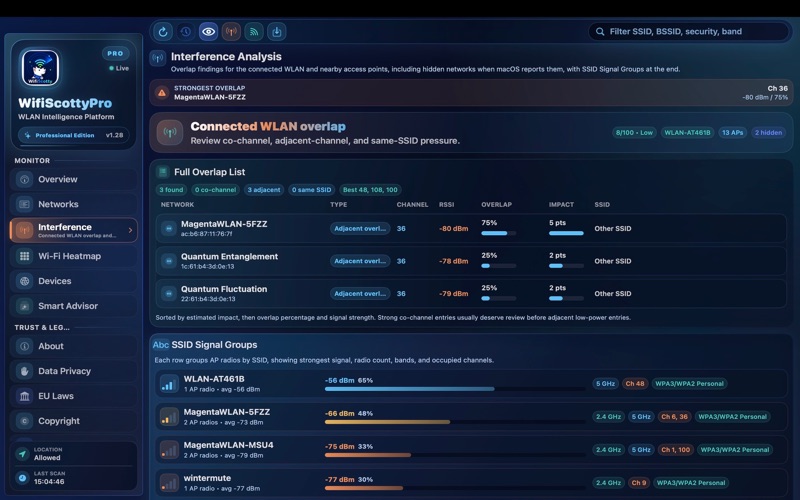This screenshot has width=800, height=500.
Task: Toggle the eye visibility button in toolbar
Action: 208,32
